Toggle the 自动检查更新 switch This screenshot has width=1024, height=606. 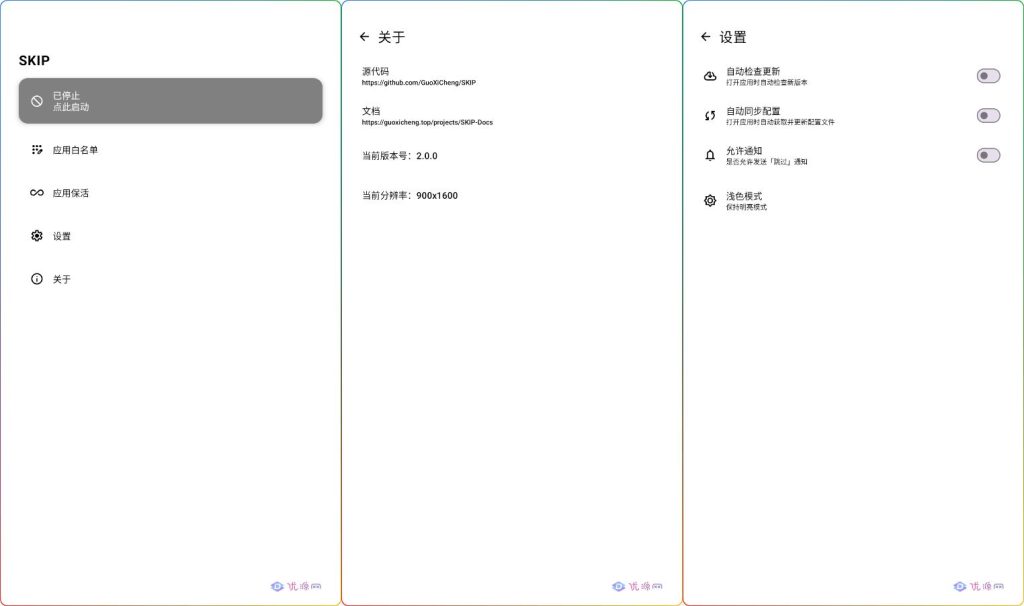click(x=988, y=76)
